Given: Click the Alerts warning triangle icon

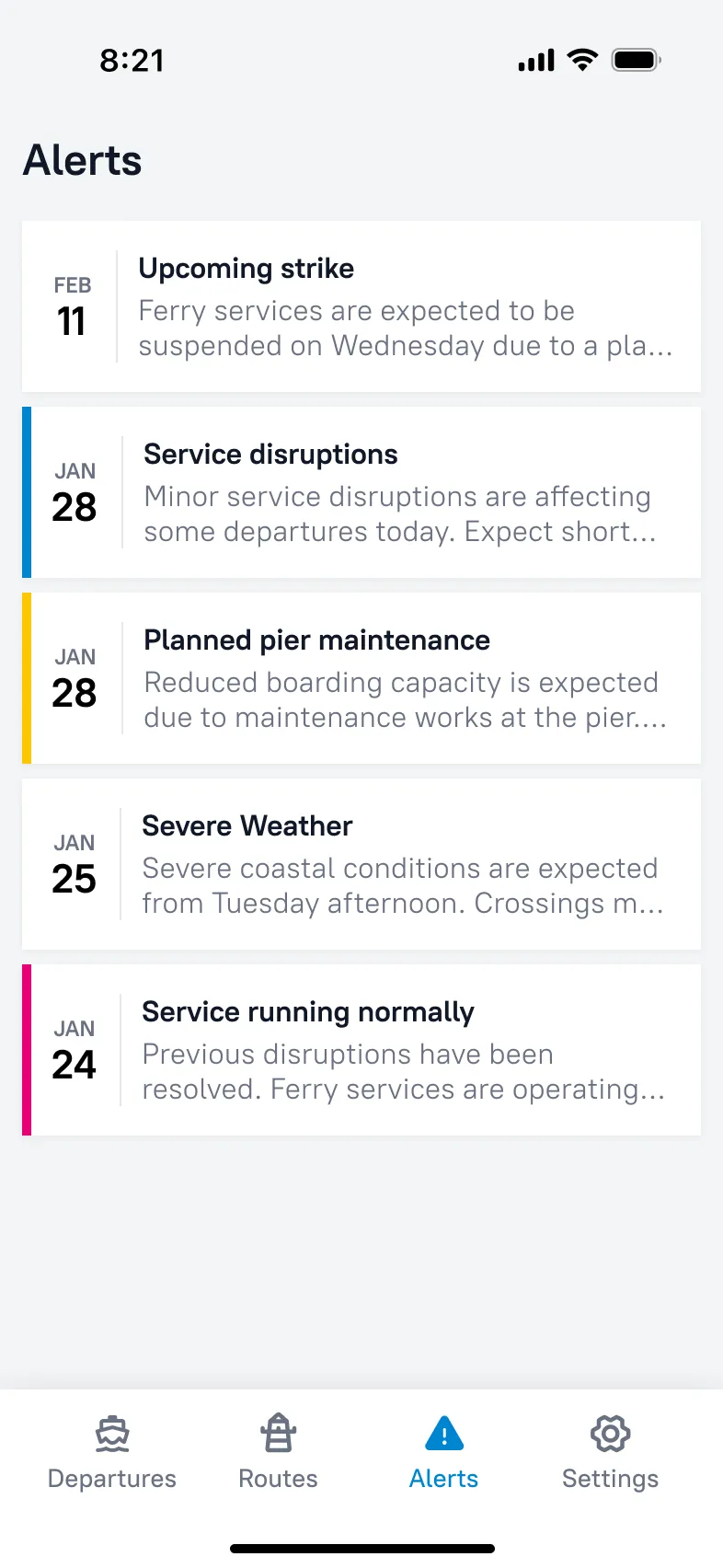Looking at the screenshot, I should pyautogui.click(x=443, y=1433).
